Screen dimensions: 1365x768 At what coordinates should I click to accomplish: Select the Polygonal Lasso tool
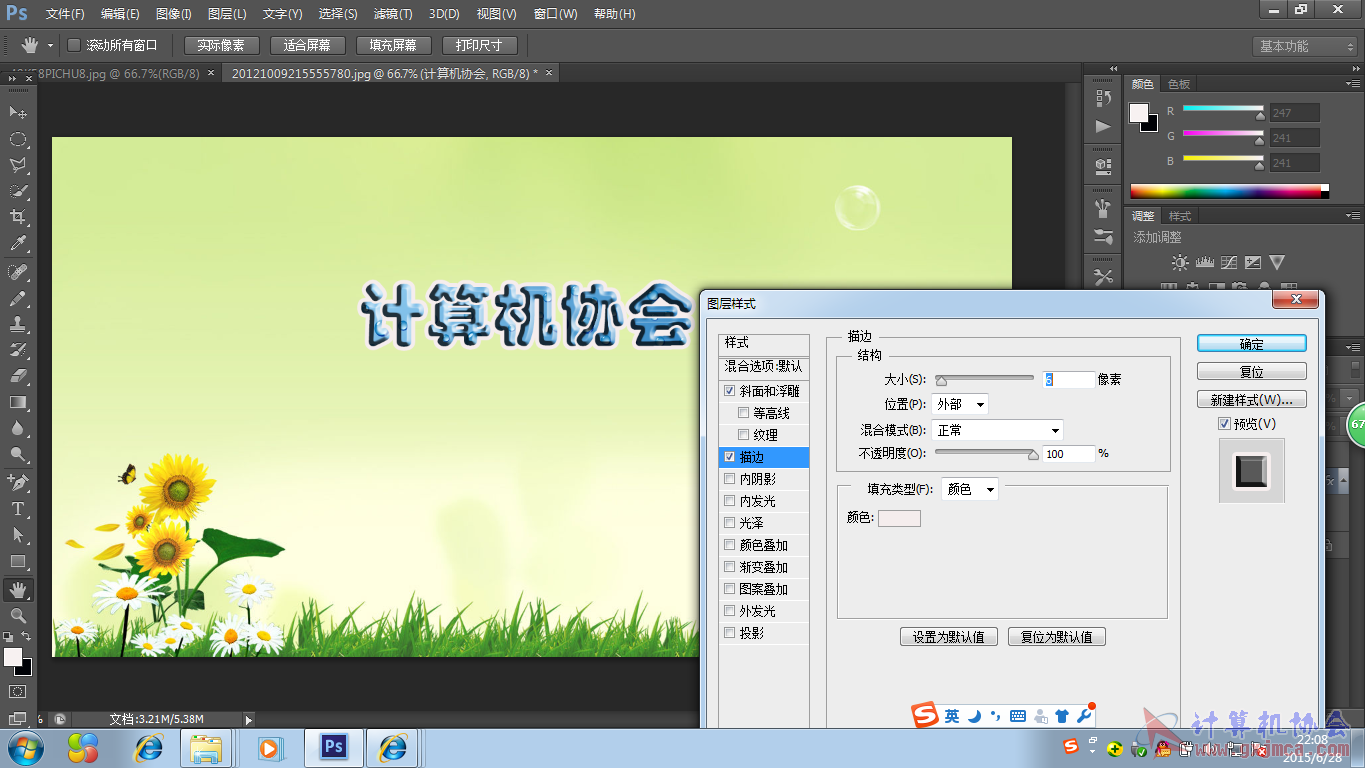[x=18, y=165]
